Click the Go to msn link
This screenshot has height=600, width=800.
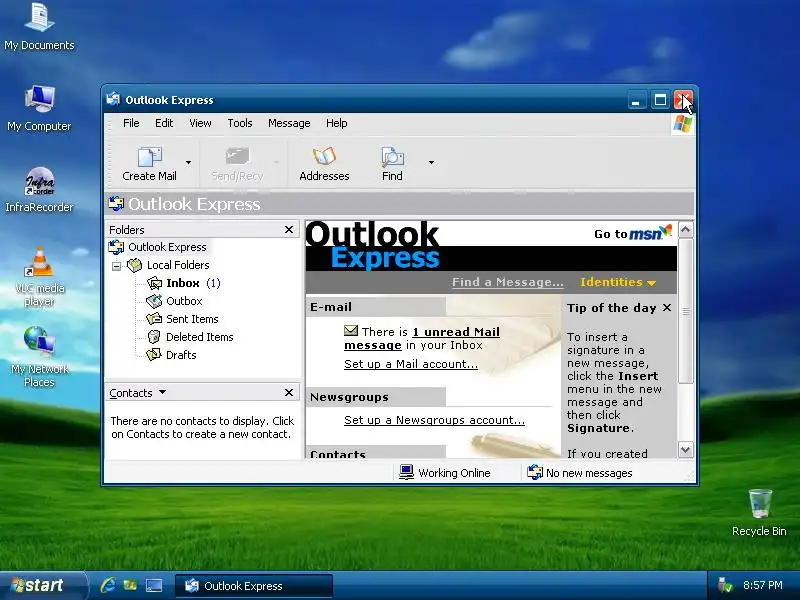[633, 233]
